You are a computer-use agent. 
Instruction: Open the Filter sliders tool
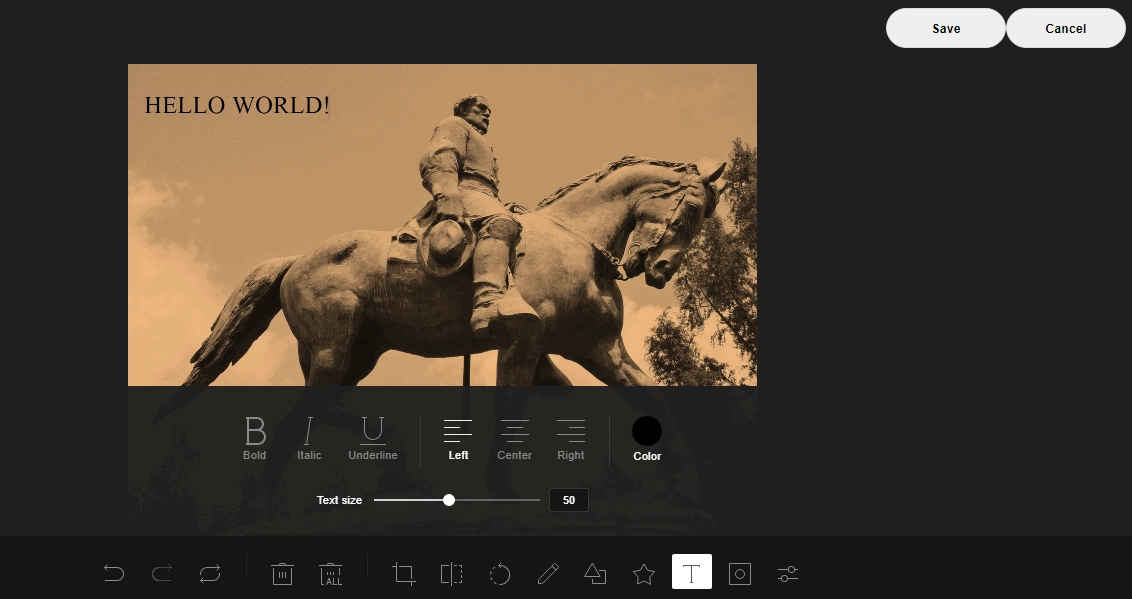(x=788, y=573)
